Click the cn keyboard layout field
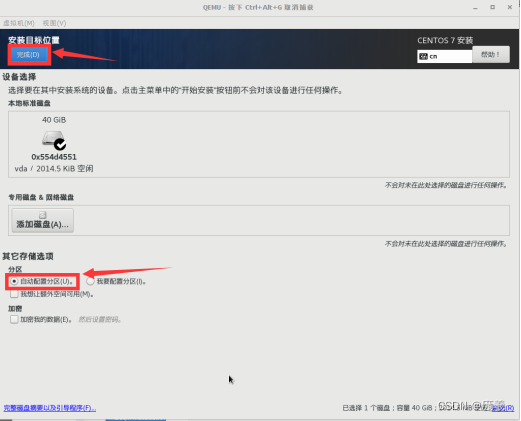This screenshot has height=421, width=521. pyautogui.click(x=445, y=56)
